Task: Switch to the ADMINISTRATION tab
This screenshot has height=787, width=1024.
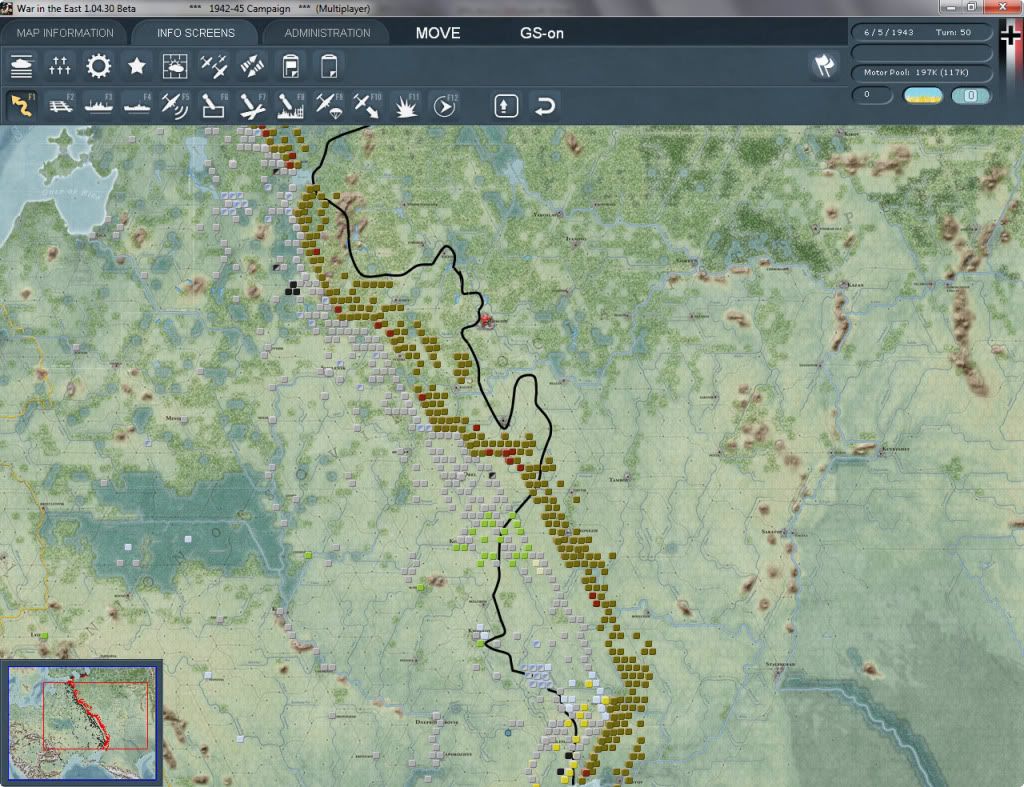Action: 327,33
